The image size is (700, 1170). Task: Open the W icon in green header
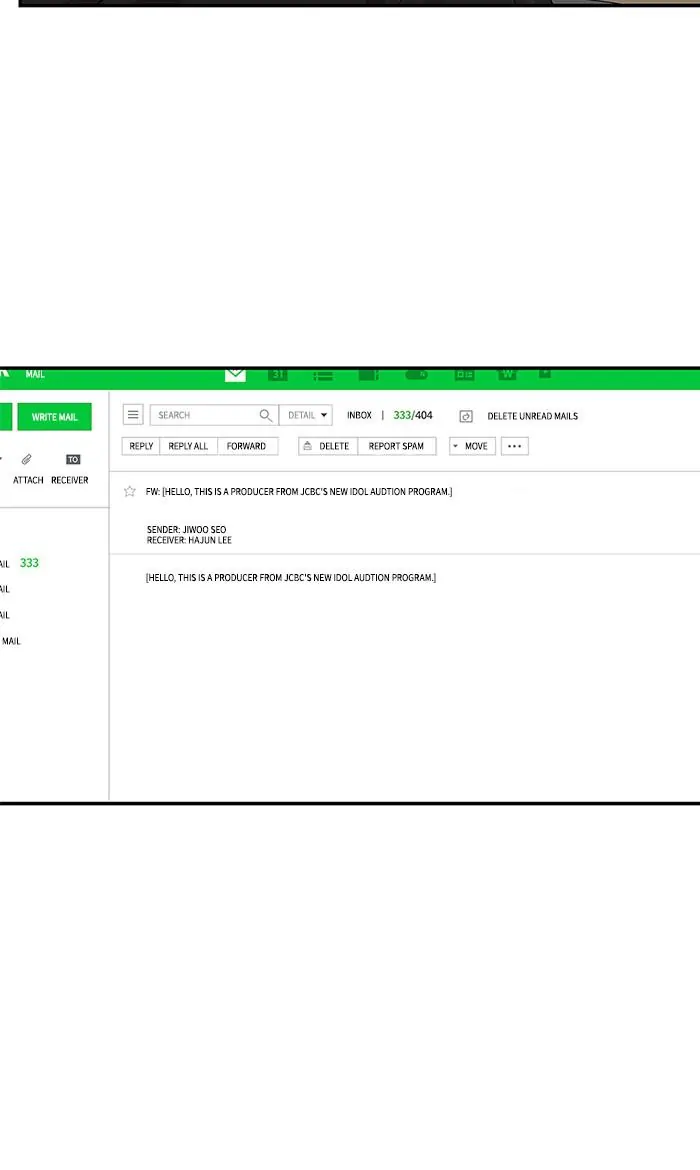point(508,374)
